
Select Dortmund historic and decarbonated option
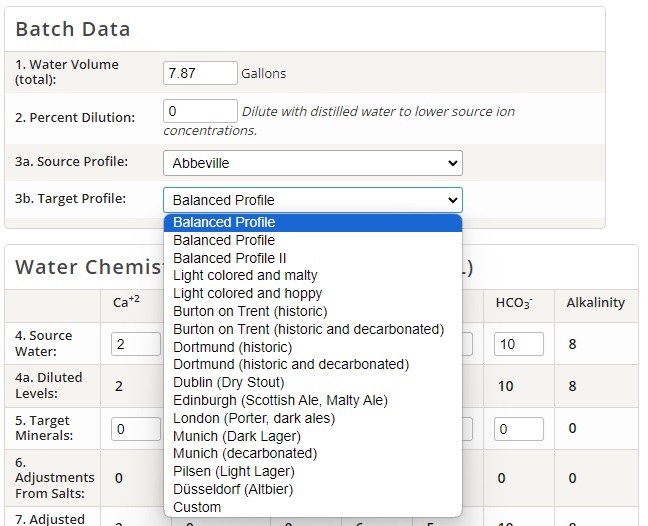click(x=291, y=364)
